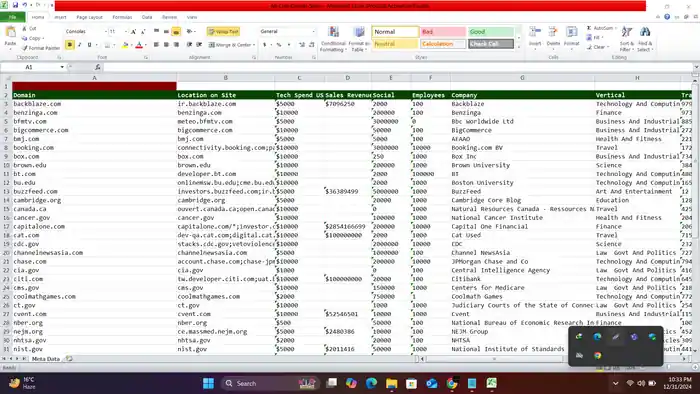Toggle Wrap Text

pyautogui.click(x=223, y=32)
